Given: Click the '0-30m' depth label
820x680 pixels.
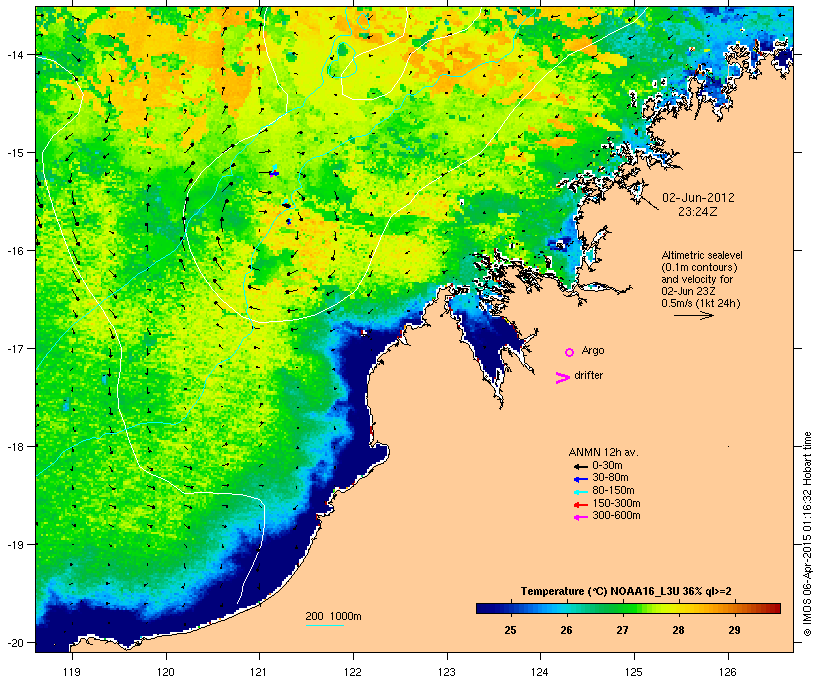Looking at the screenshot, I should coord(607,466).
